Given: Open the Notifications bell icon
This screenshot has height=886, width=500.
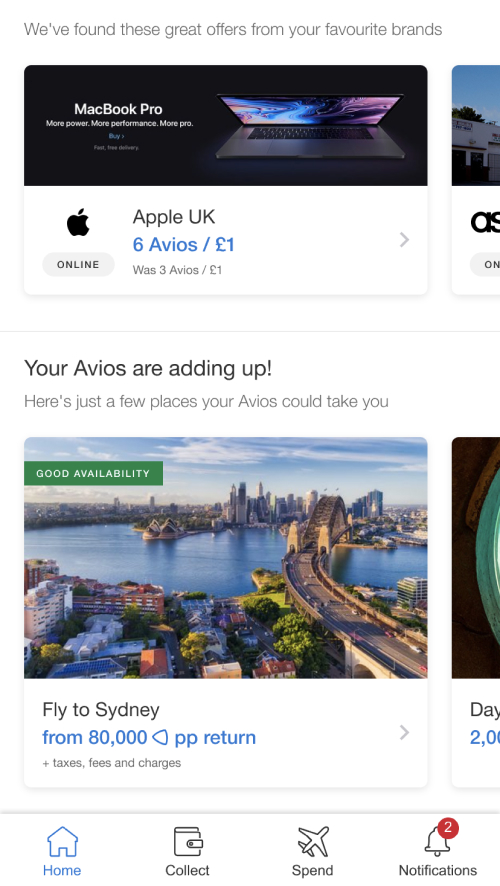Looking at the screenshot, I should (437, 843).
